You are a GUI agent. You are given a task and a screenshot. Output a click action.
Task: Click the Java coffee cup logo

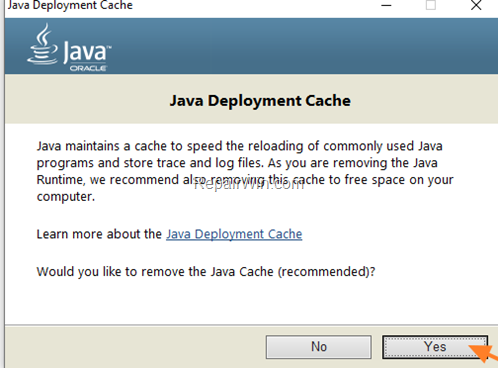pos(42,44)
